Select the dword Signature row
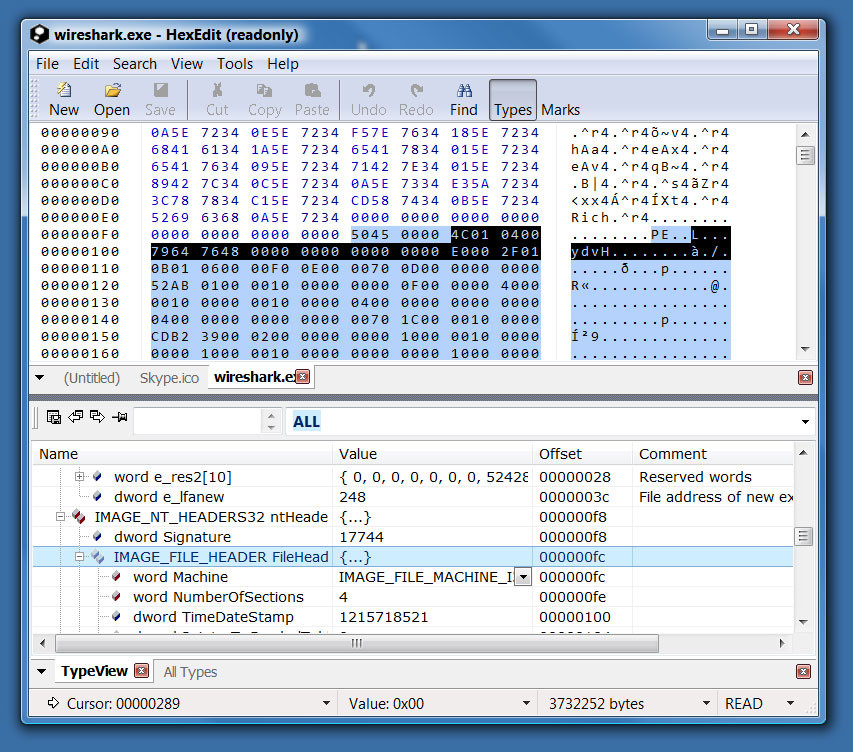This screenshot has height=752, width=853. click(x=413, y=537)
